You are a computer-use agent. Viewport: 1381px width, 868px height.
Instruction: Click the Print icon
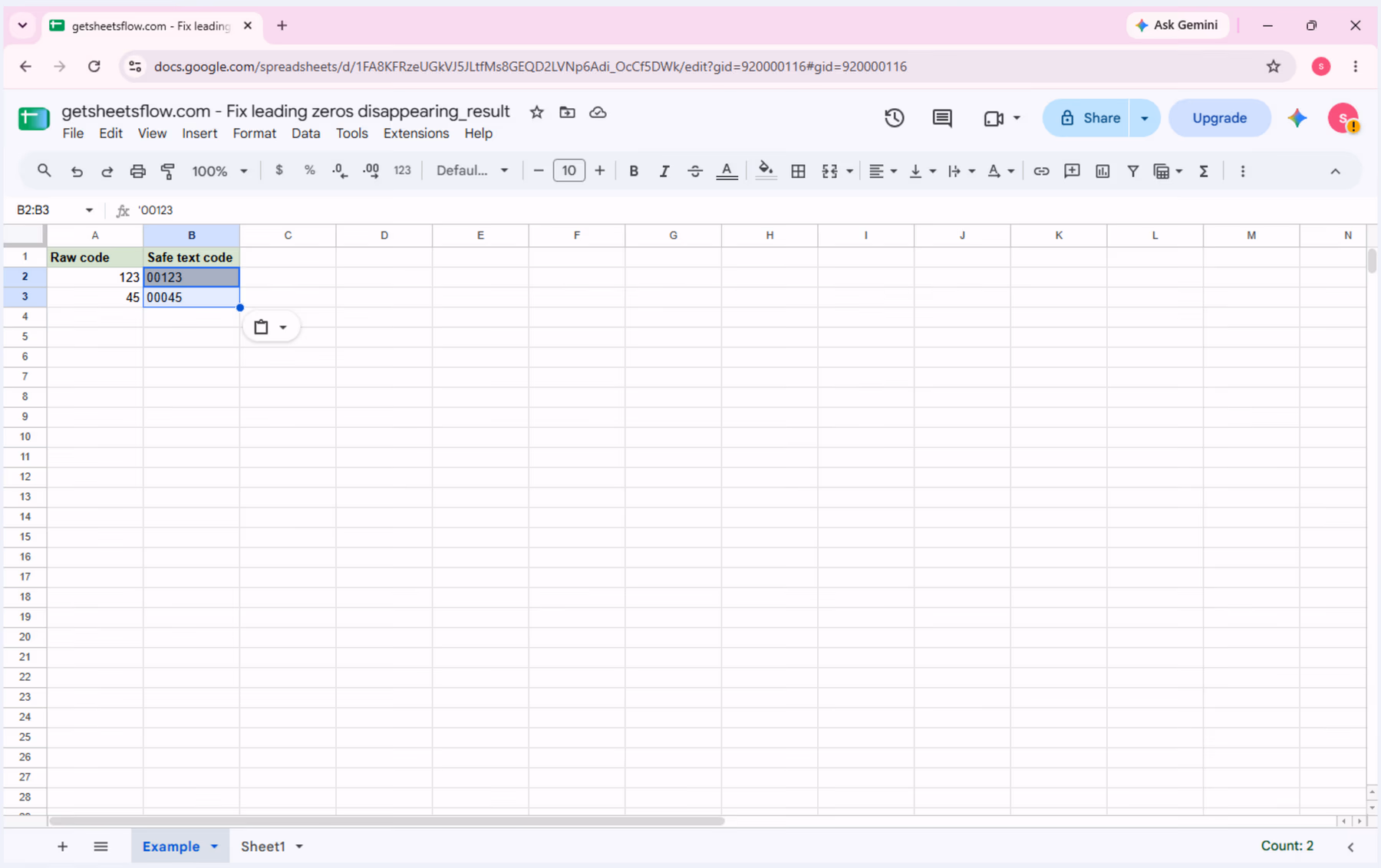(137, 171)
